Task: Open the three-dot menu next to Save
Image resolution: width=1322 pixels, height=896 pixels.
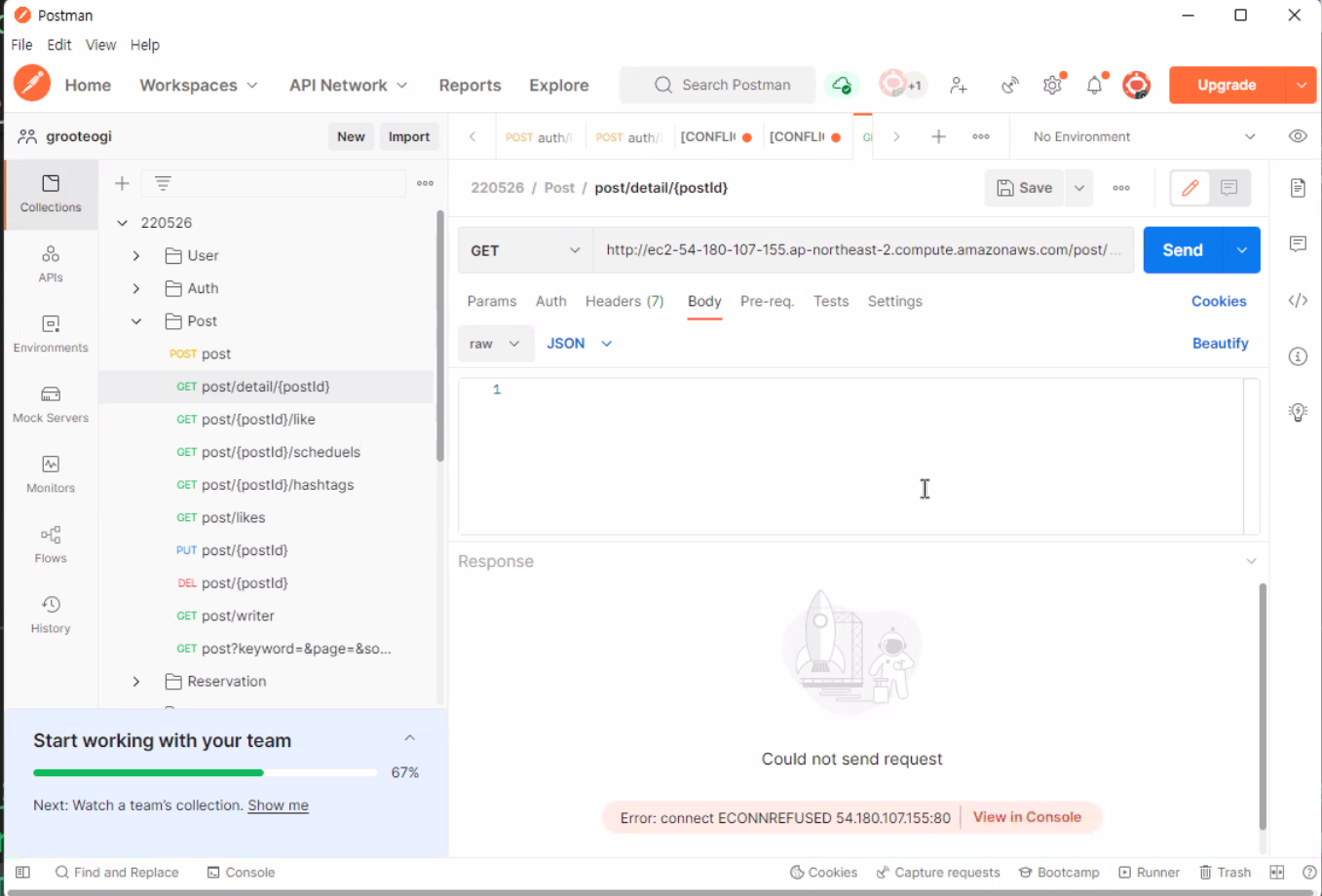Action: [1121, 188]
